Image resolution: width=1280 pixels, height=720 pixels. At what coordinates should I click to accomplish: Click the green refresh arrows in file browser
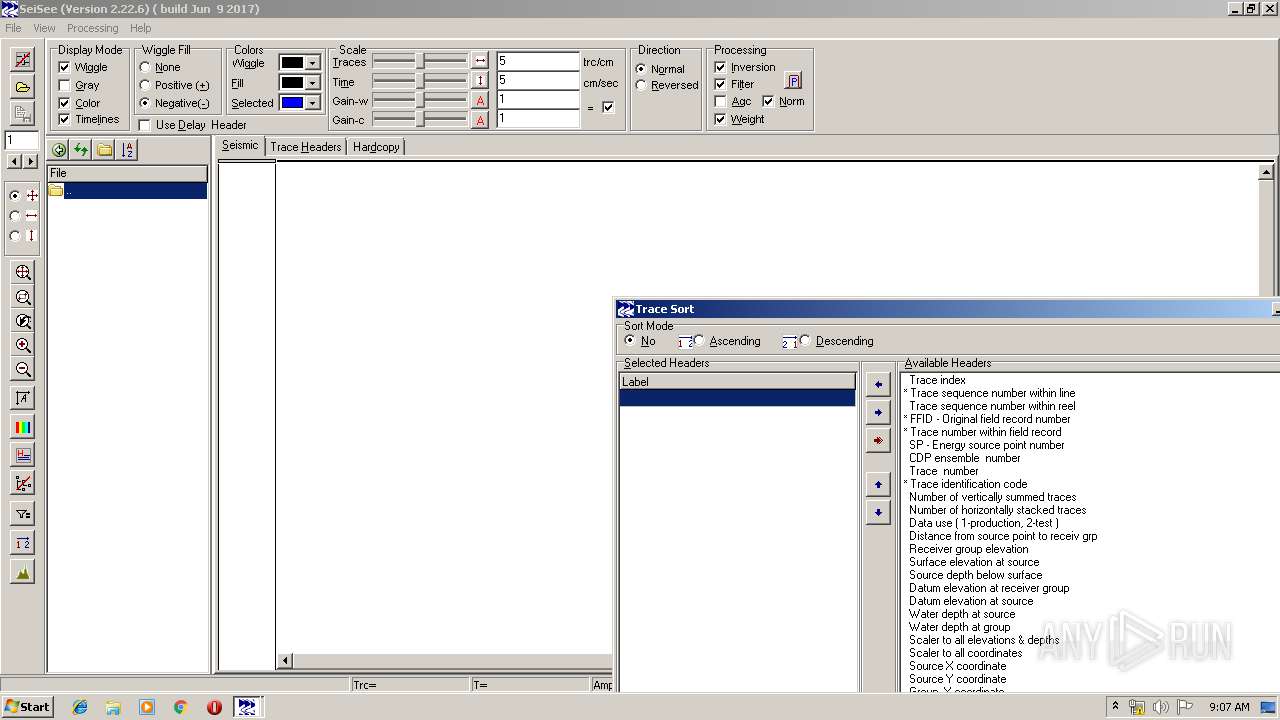81,150
